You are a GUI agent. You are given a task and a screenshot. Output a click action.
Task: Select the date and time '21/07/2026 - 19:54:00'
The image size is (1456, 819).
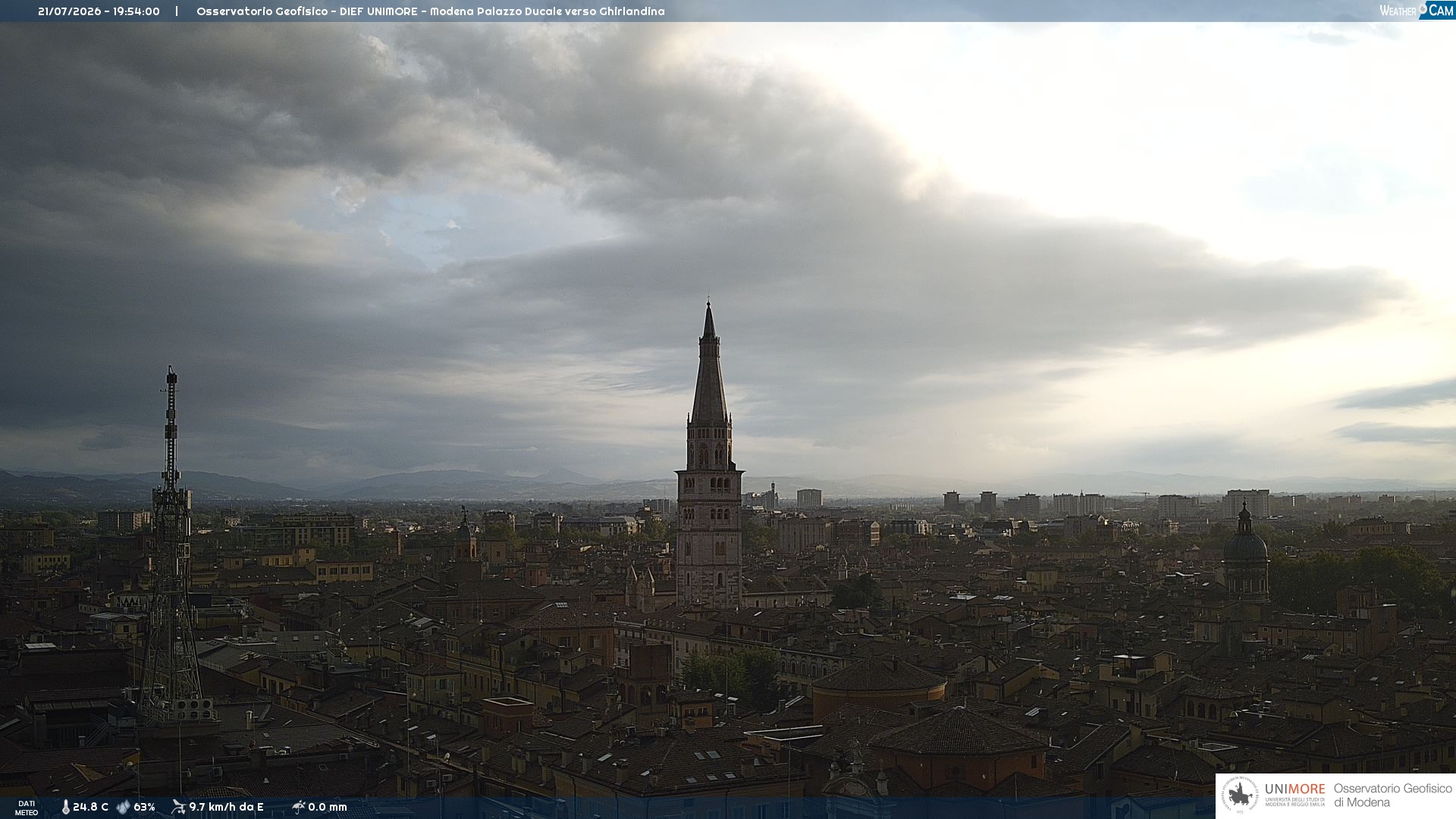click(99, 11)
